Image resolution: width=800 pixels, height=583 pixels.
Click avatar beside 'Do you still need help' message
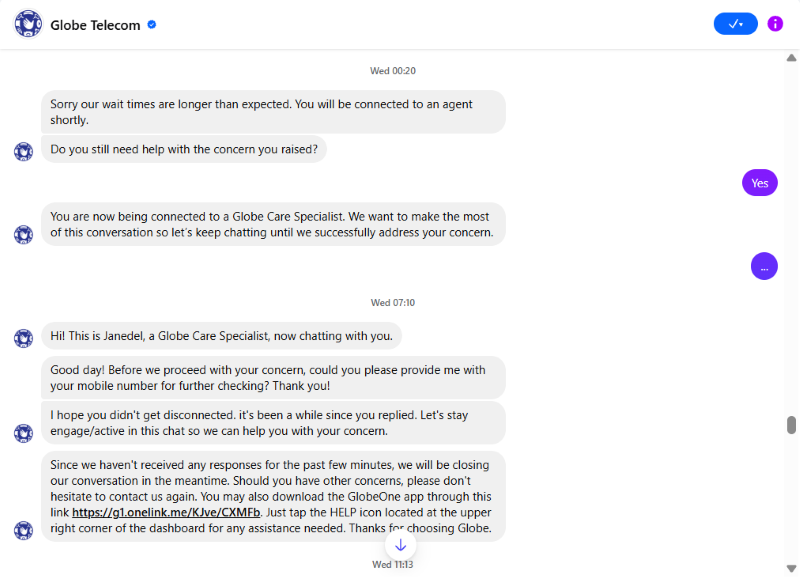coord(23,151)
